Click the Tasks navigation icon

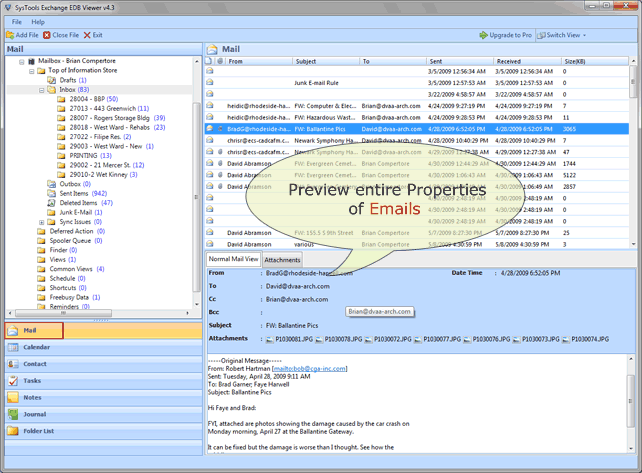[x=13, y=381]
